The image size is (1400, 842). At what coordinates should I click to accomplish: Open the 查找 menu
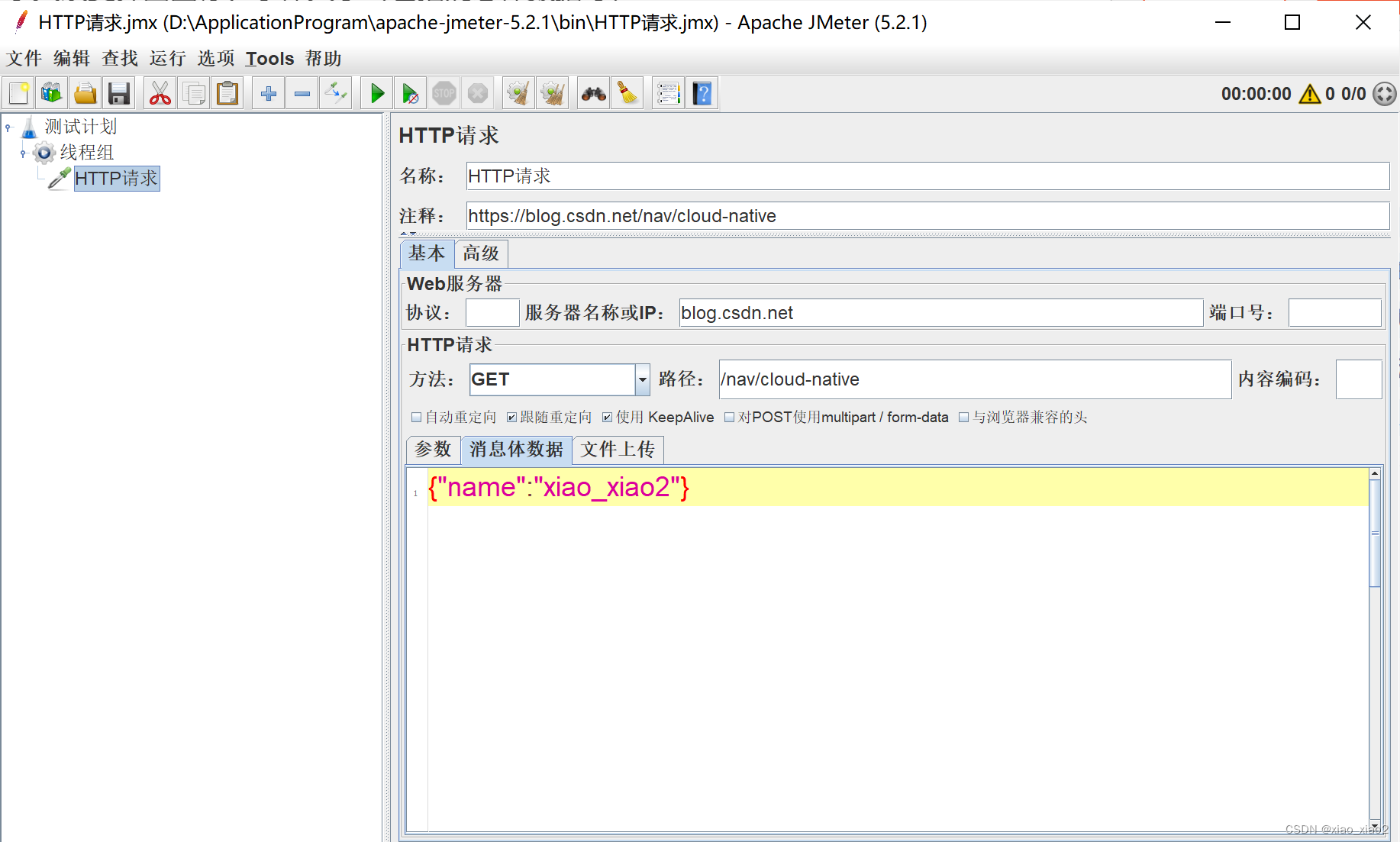pyautogui.click(x=120, y=59)
